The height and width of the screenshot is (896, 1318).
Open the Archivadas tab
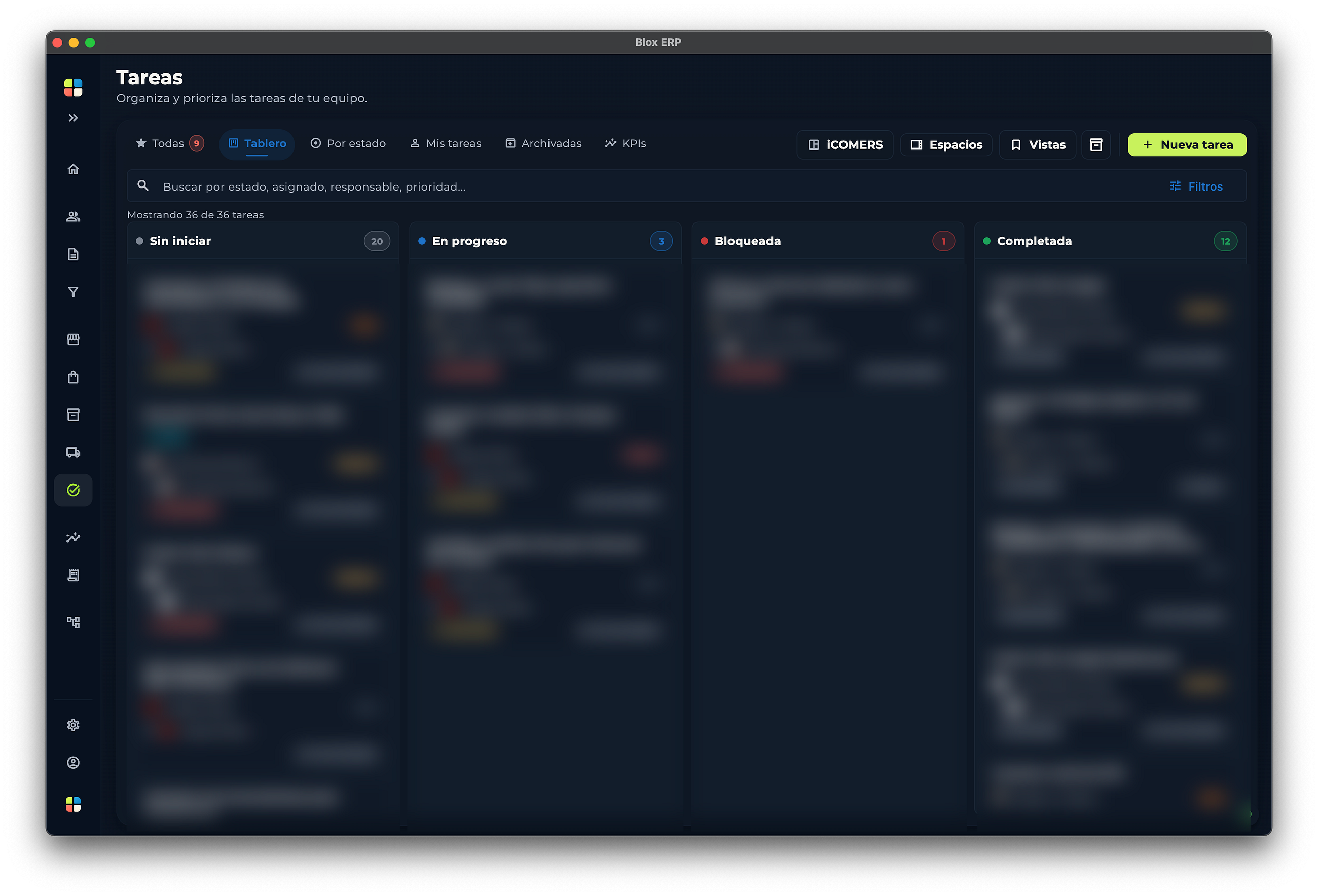tap(543, 143)
